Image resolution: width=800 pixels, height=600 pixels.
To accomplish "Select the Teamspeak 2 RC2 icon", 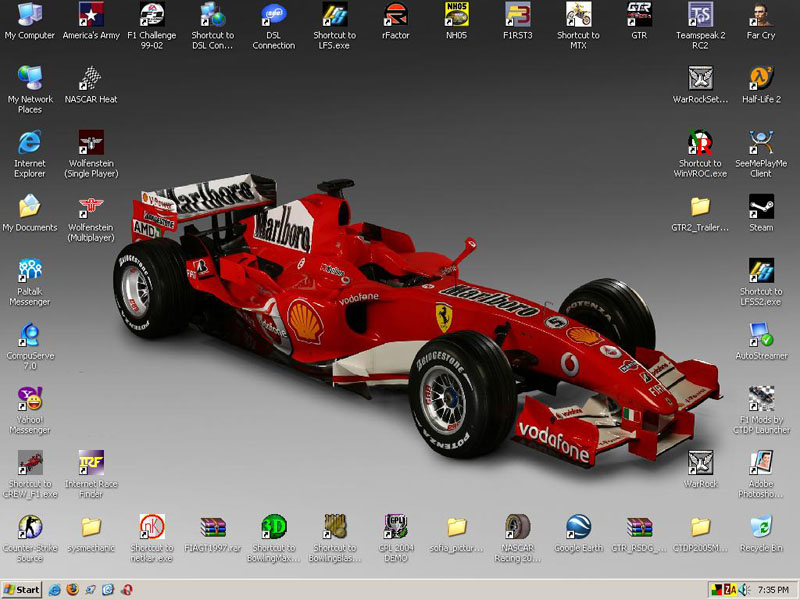I will point(700,26).
